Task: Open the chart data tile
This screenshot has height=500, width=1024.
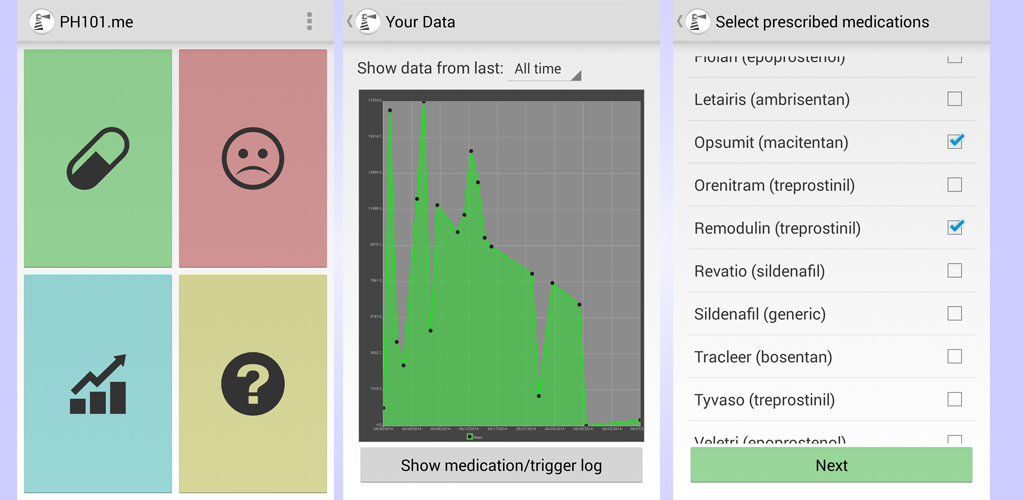Action: point(98,383)
